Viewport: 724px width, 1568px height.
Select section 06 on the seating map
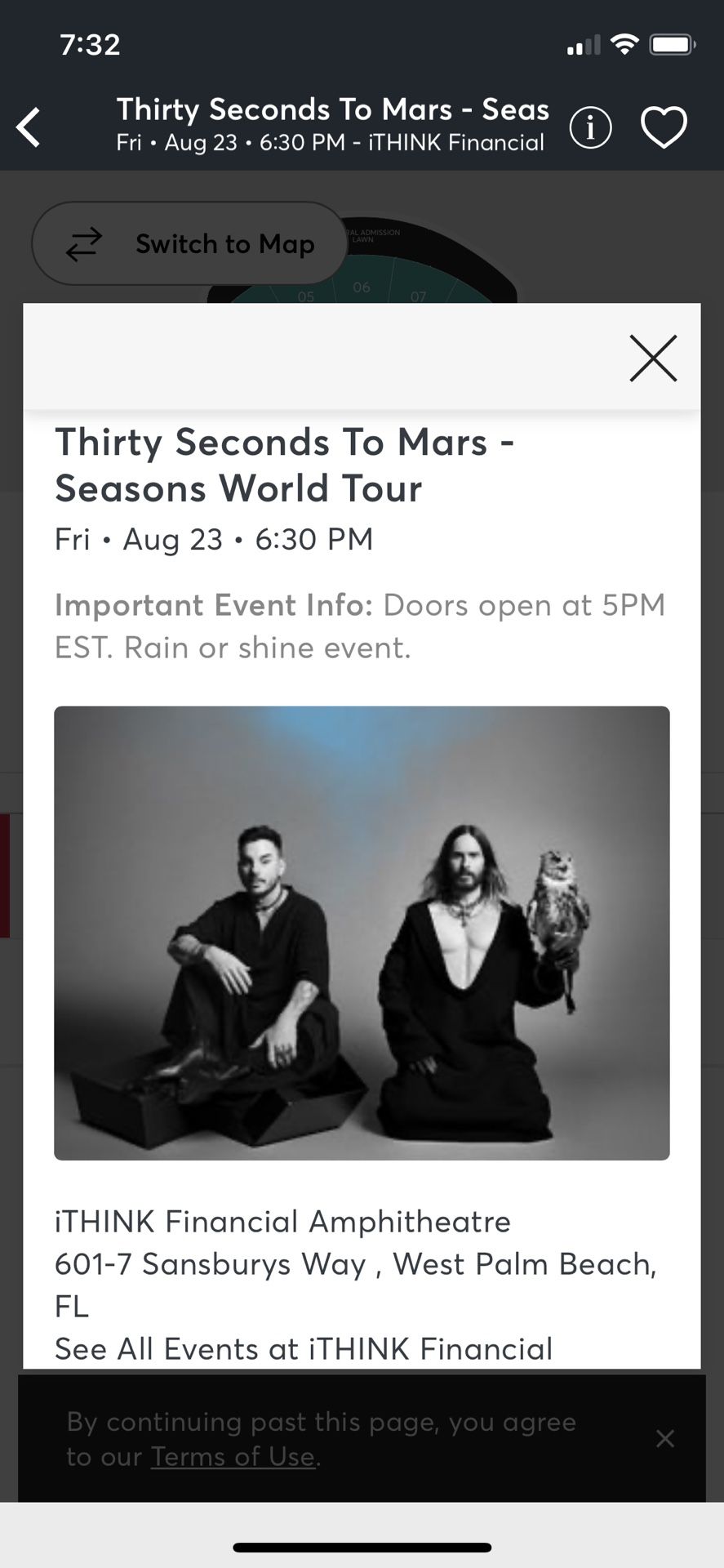point(362,287)
